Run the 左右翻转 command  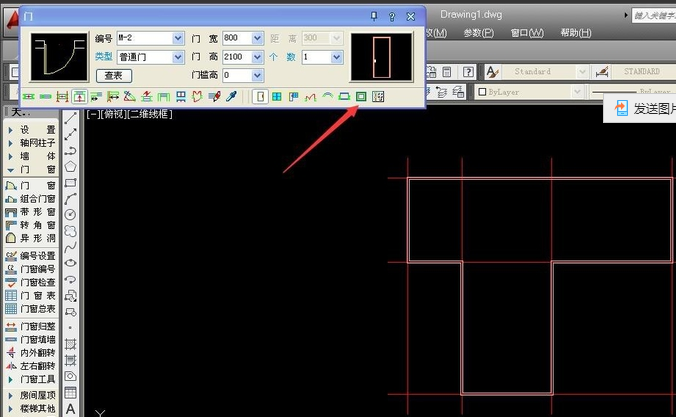point(31,366)
